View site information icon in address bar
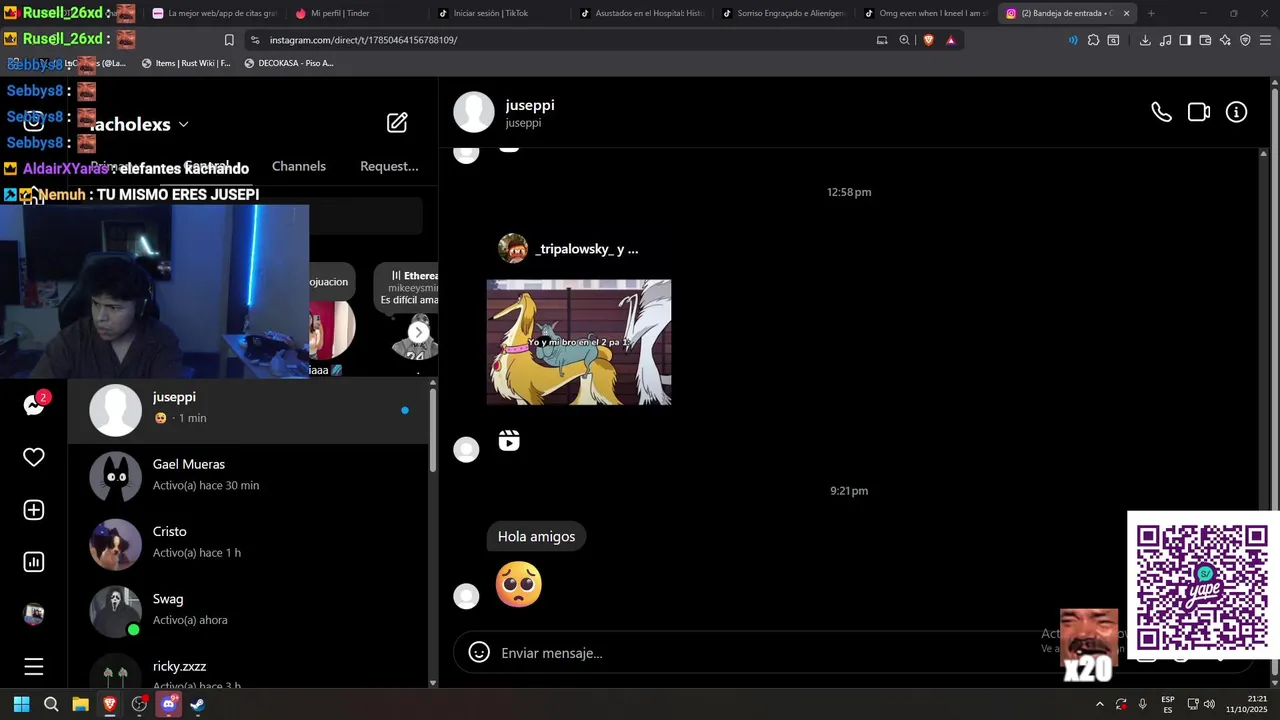1280x720 pixels. click(x=255, y=40)
